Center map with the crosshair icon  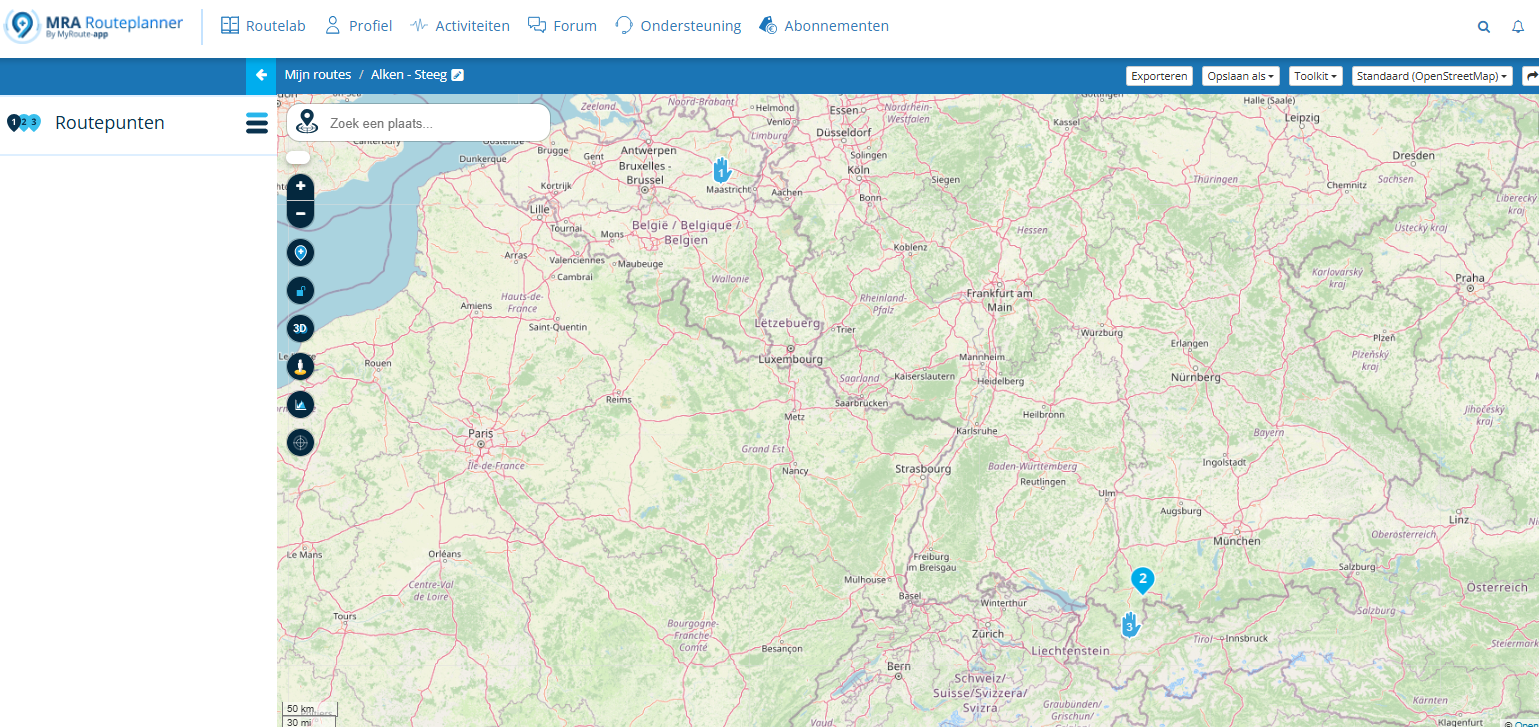tap(300, 442)
